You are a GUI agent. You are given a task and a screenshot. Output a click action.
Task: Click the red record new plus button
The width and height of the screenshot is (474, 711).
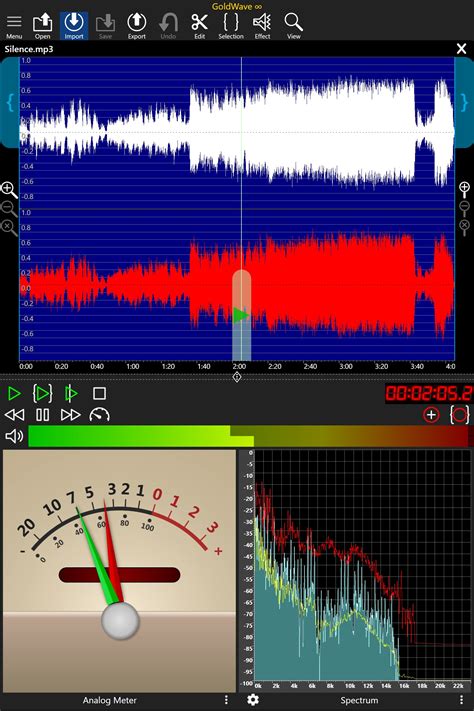point(431,415)
